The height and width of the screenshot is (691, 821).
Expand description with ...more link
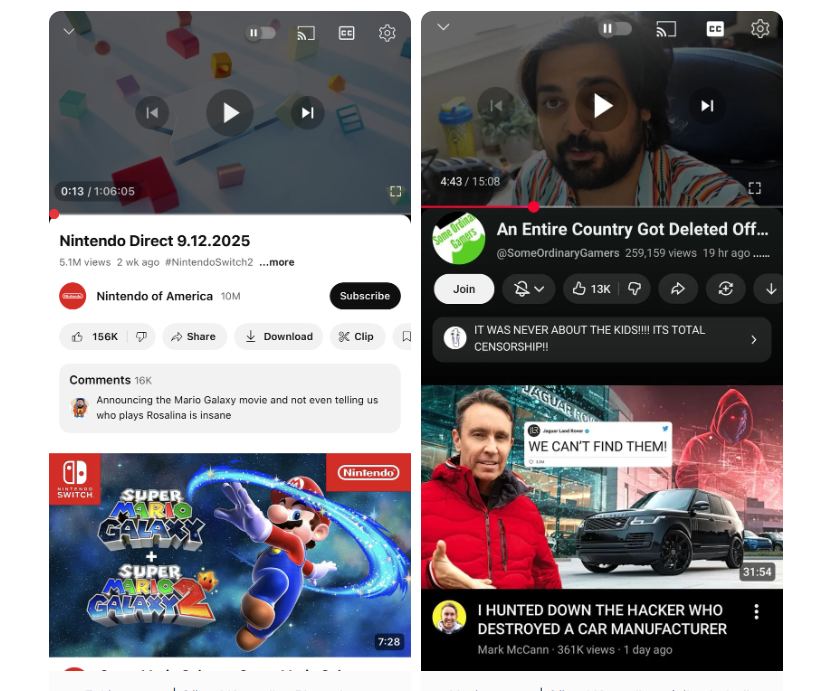point(277,262)
